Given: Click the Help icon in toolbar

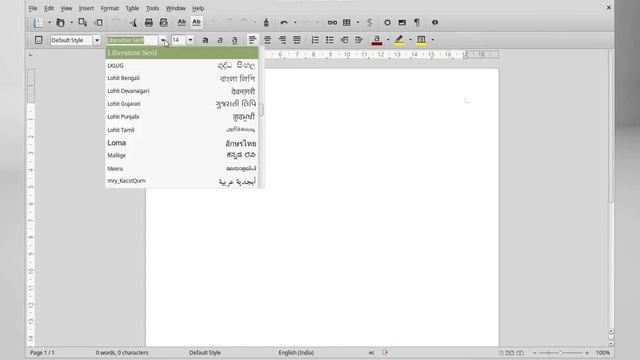Looking at the screenshot, I should (x=435, y=22).
